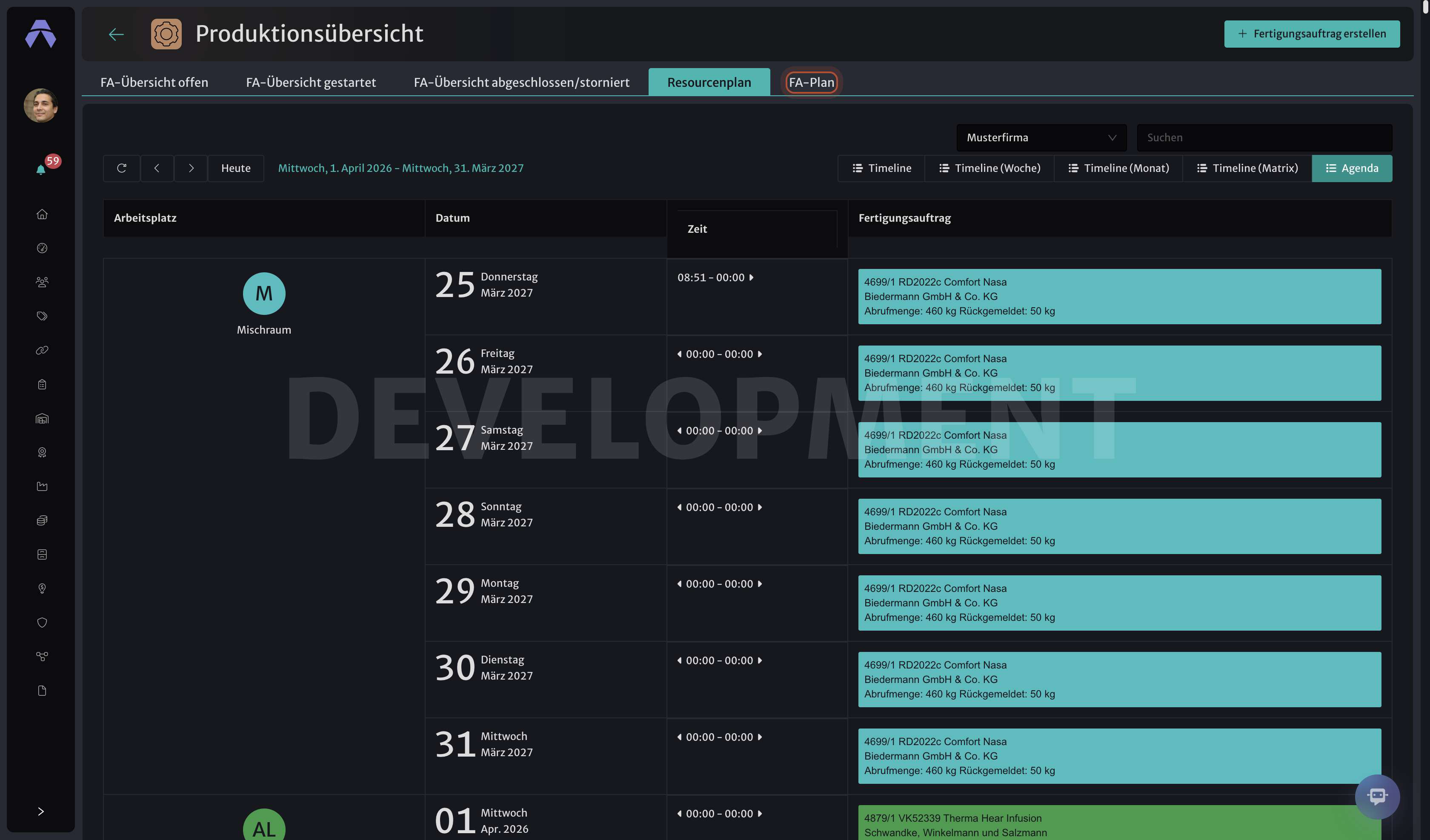1430x840 pixels.
Task: Jump to today with Heute button
Action: coord(235,168)
